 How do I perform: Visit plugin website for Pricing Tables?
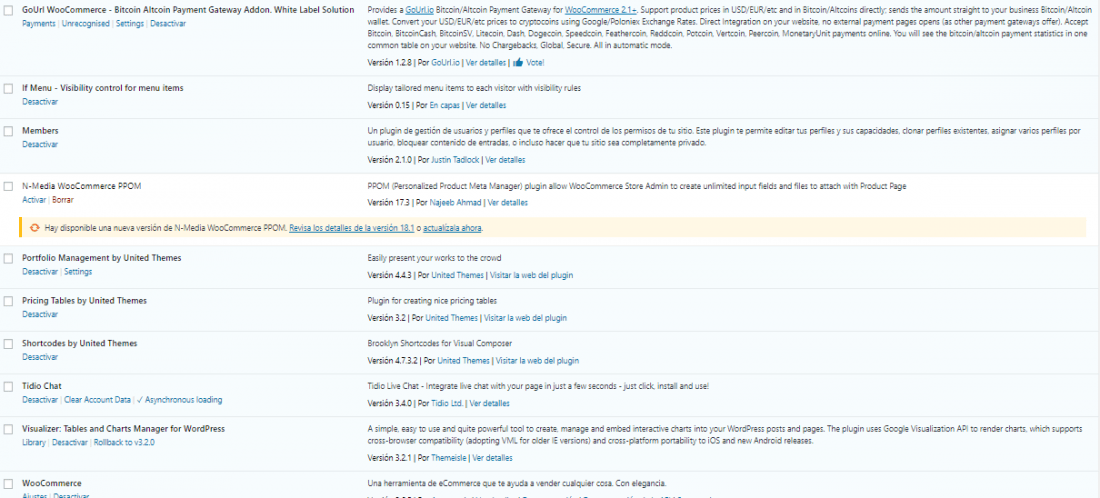(525, 318)
